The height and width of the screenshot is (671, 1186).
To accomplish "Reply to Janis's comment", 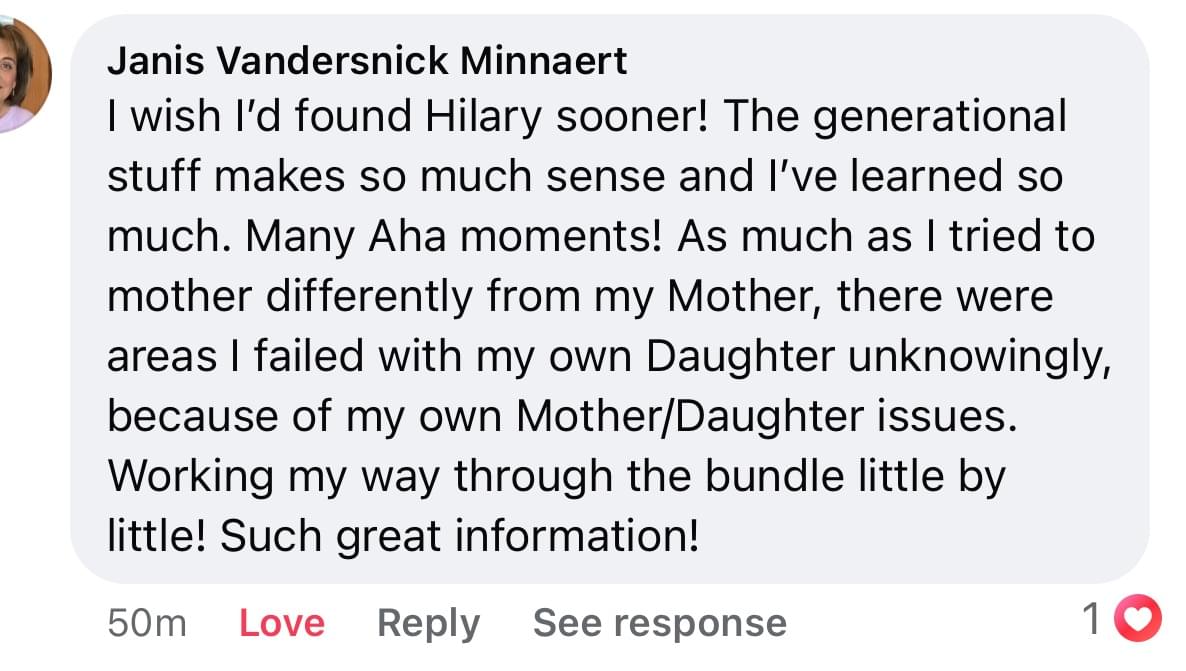I will coord(428,623).
